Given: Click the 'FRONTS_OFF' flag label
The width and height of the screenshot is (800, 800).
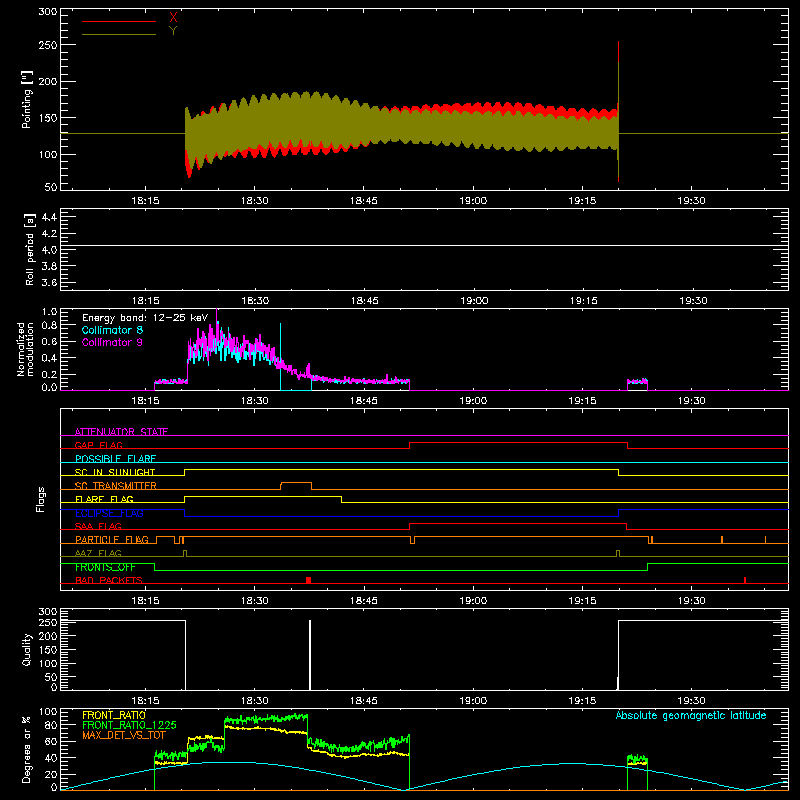Looking at the screenshot, I should pyautogui.click(x=105, y=567).
